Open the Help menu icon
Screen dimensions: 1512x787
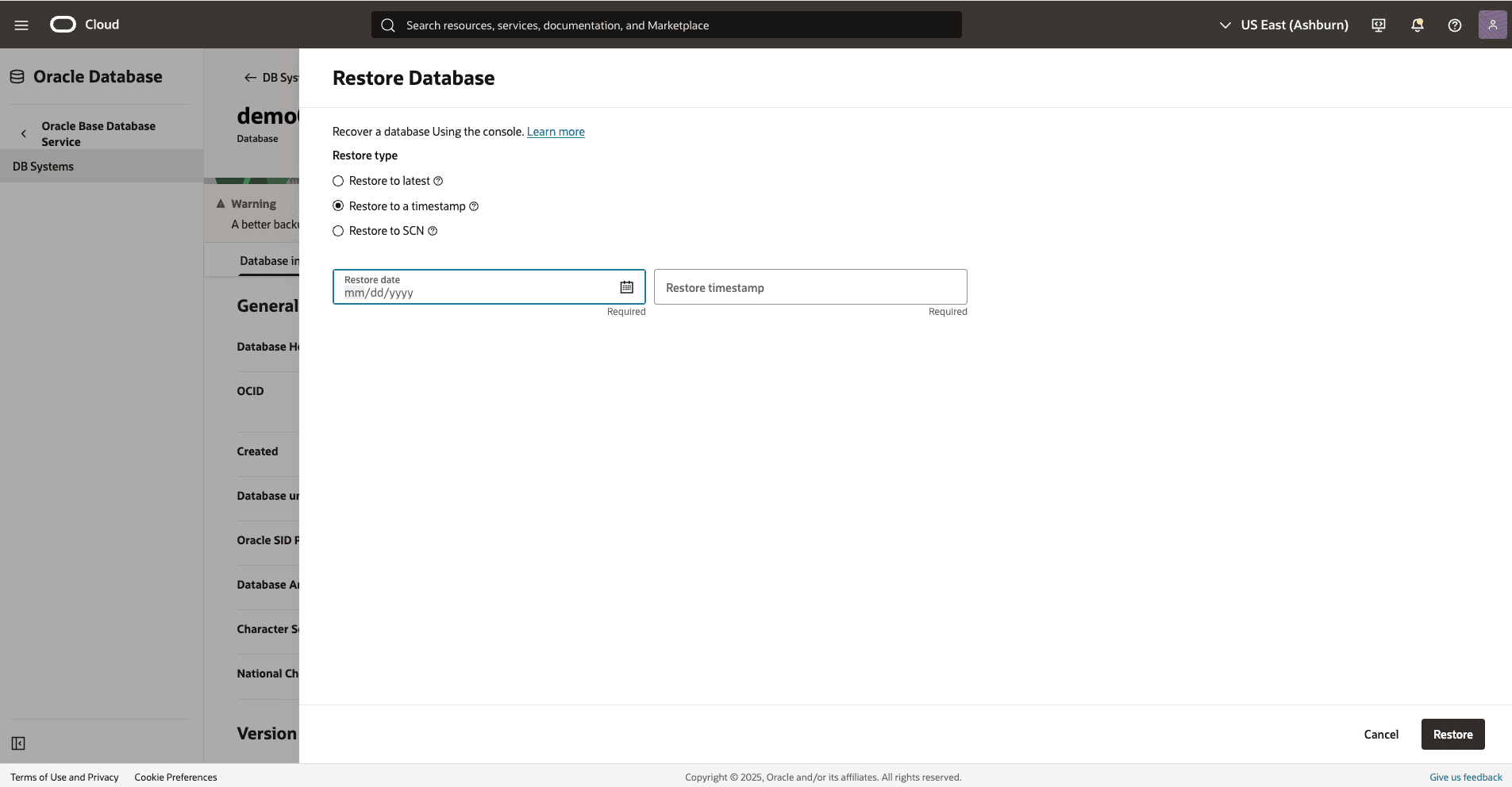click(1455, 25)
